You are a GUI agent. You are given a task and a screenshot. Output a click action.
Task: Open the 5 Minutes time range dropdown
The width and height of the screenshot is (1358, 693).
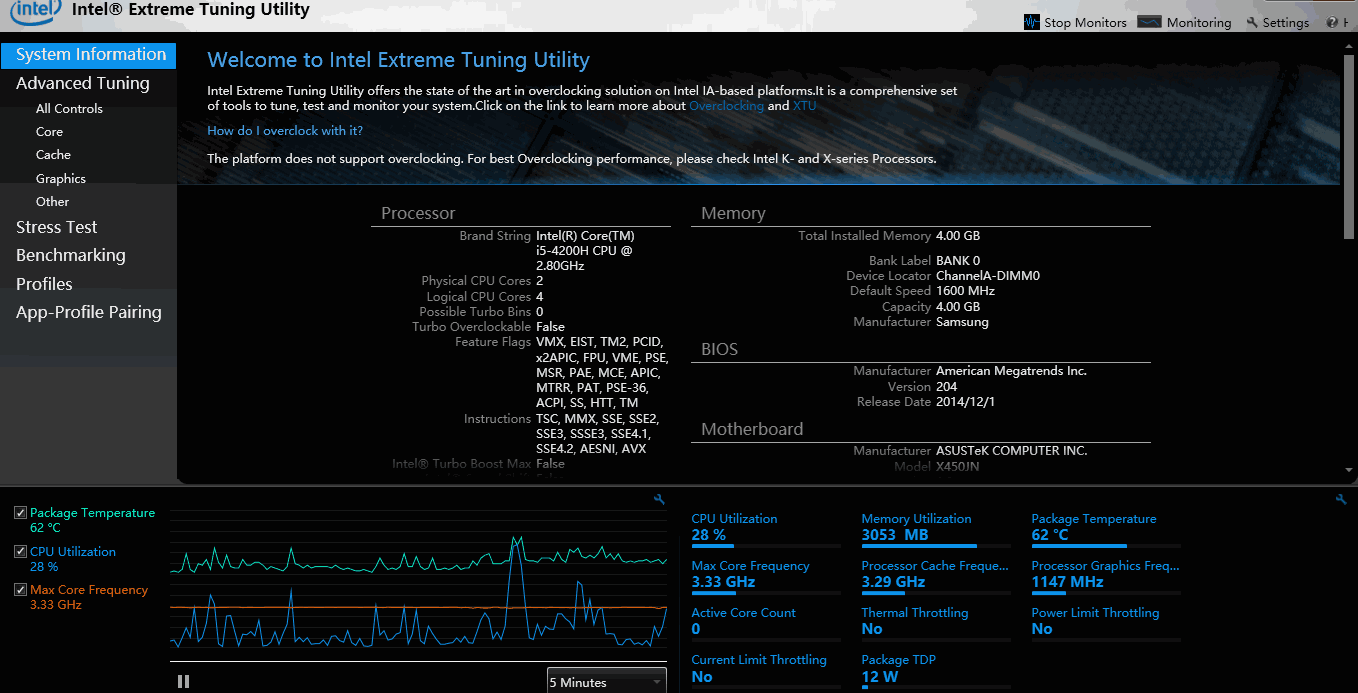tap(606, 682)
